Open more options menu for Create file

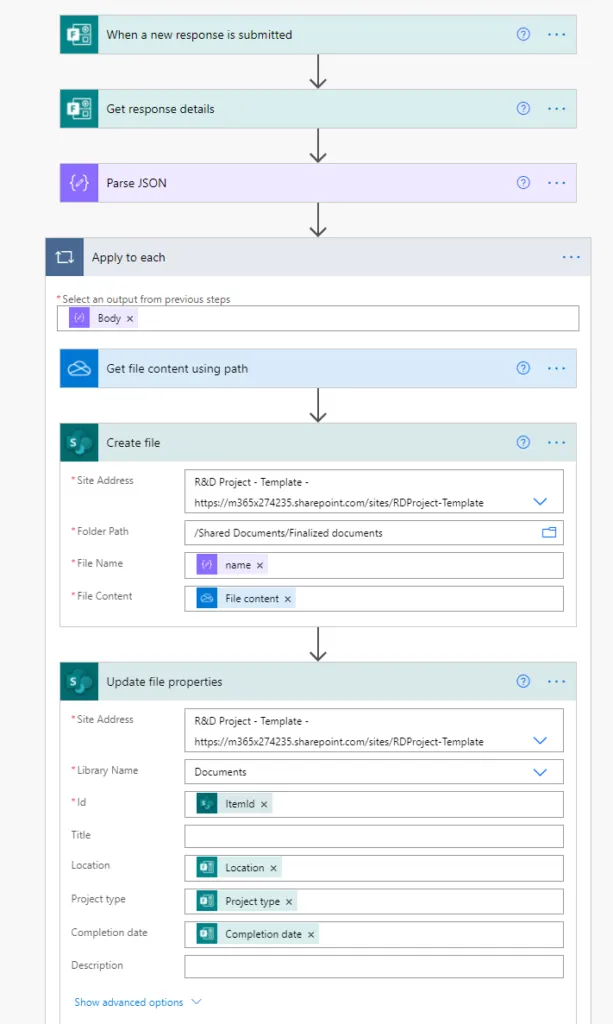click(557, 443)
